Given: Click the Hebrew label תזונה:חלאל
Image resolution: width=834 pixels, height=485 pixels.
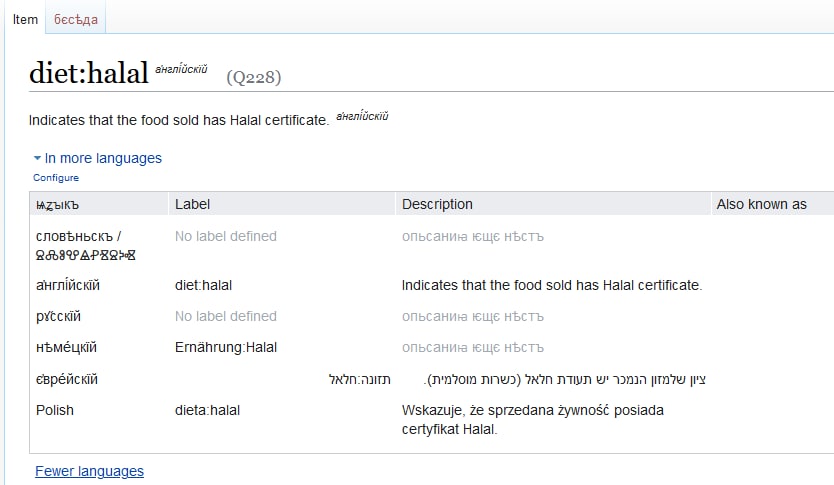Looking at the screenshot, I should pos(360,379).
